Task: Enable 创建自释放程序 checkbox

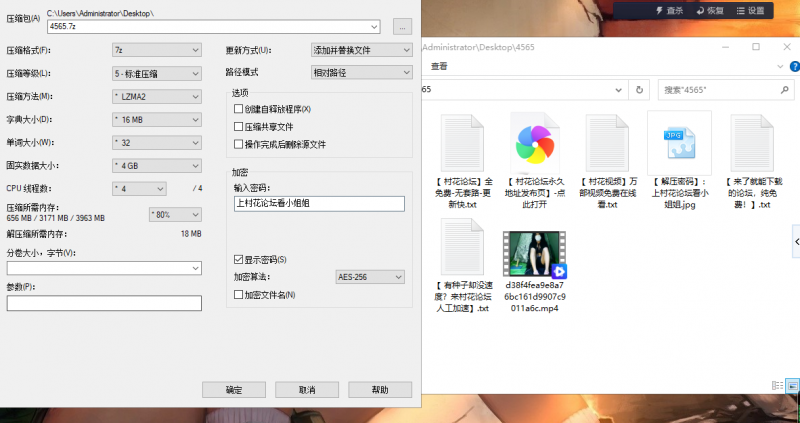Action: [x=238, y=109]
